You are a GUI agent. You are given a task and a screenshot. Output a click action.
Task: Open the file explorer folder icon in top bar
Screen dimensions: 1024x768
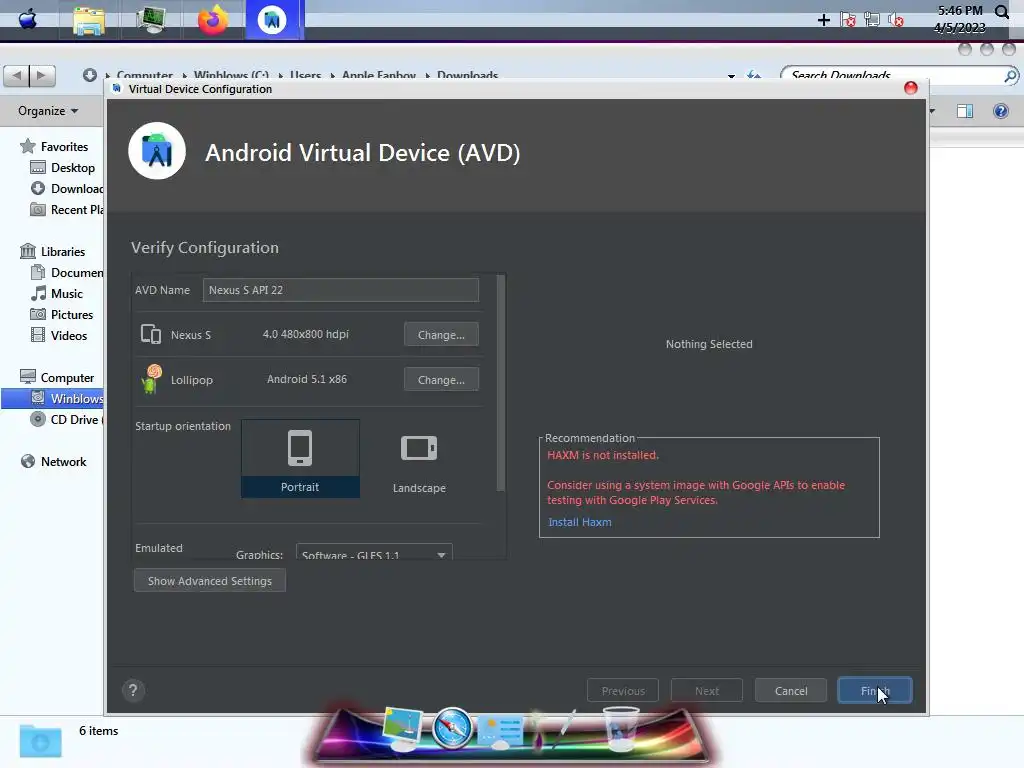coord(89,21)
